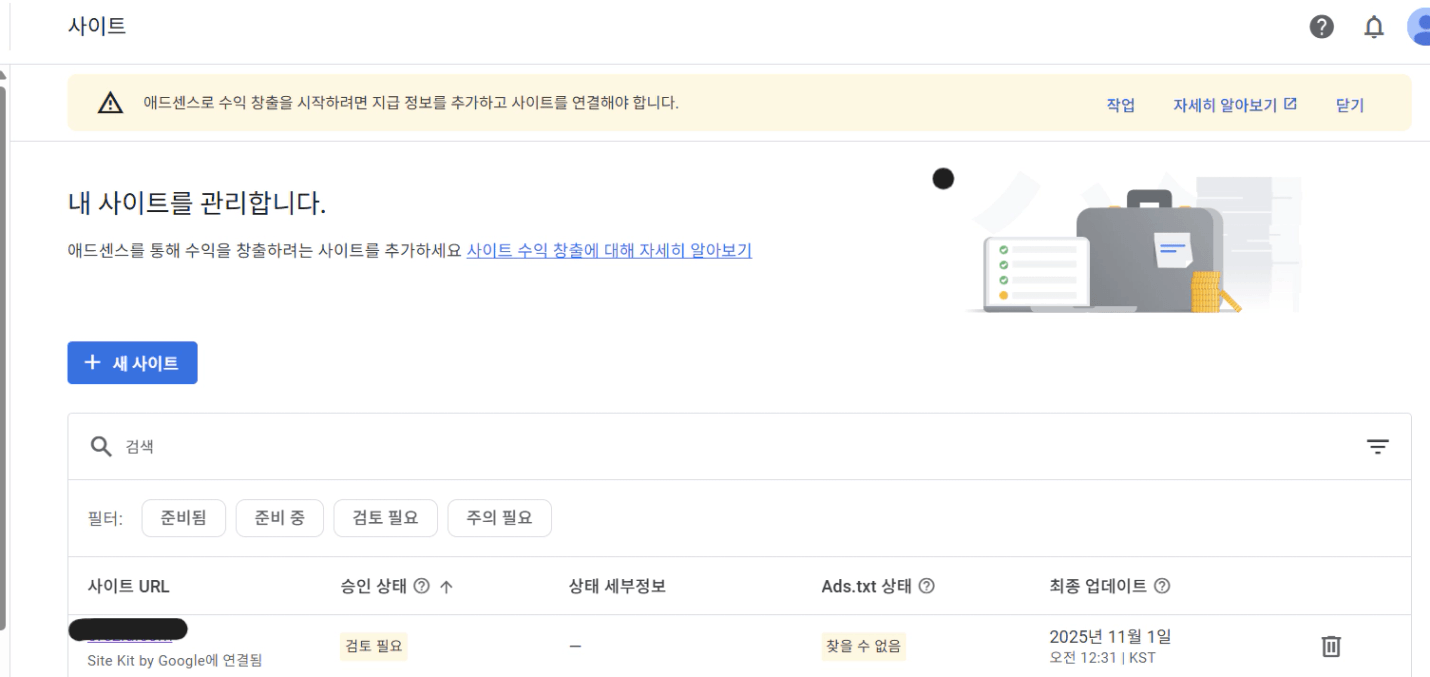The width and height of the screenshot is (1430, 677).
Task: Toggle the 검토 필요 filter chip
Action: click(385, 518)
